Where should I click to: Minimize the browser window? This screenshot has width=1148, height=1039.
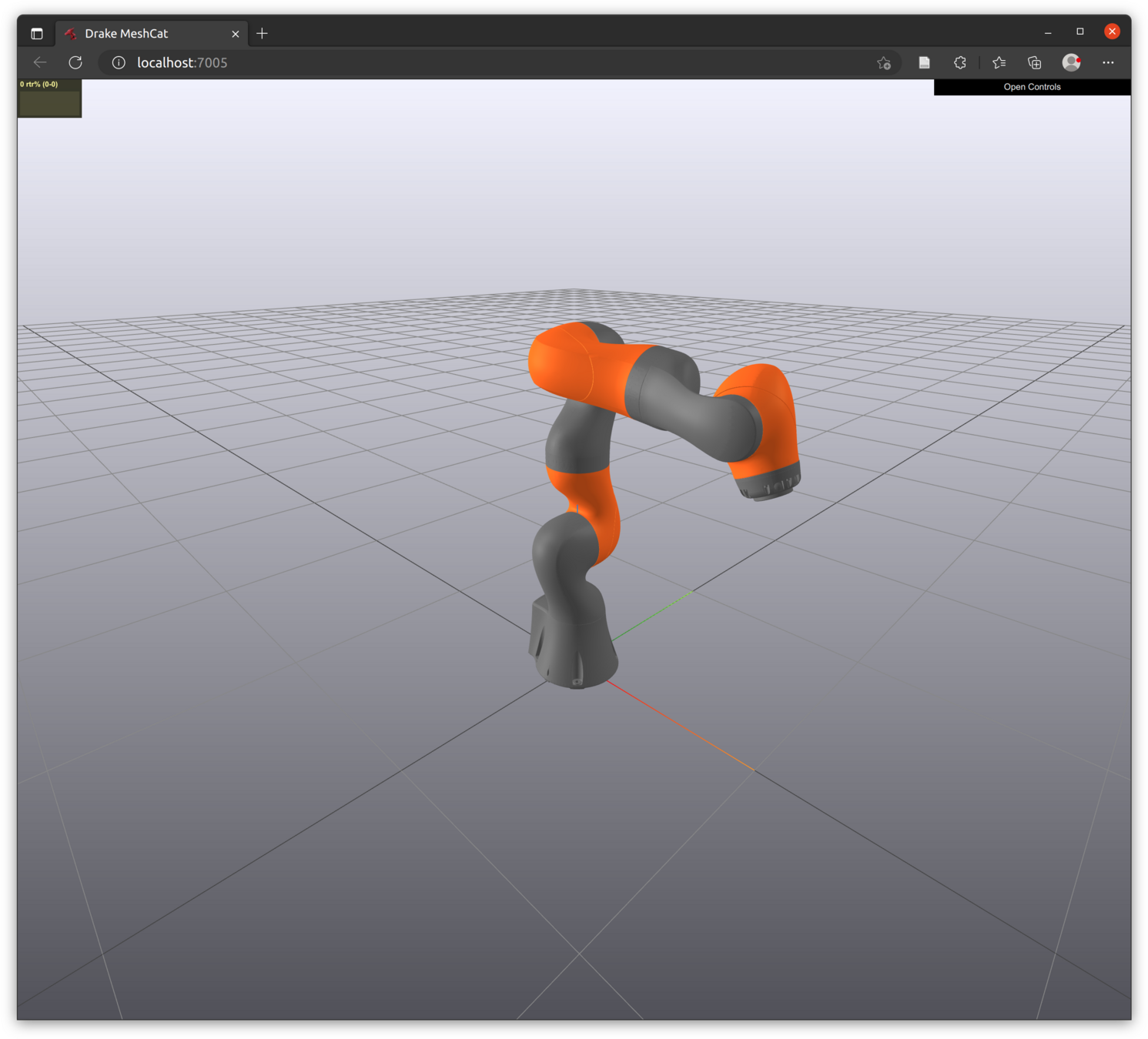[x=1048, y=32]
